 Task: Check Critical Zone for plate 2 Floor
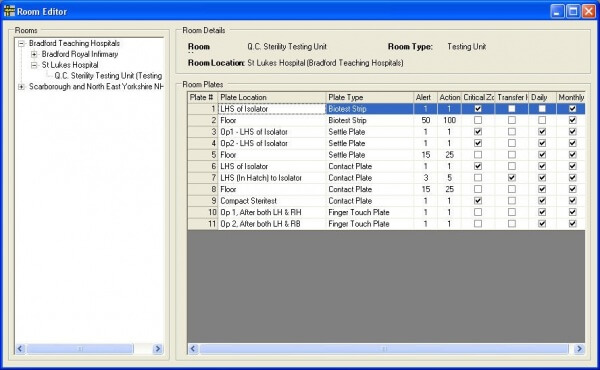(478, 120)
